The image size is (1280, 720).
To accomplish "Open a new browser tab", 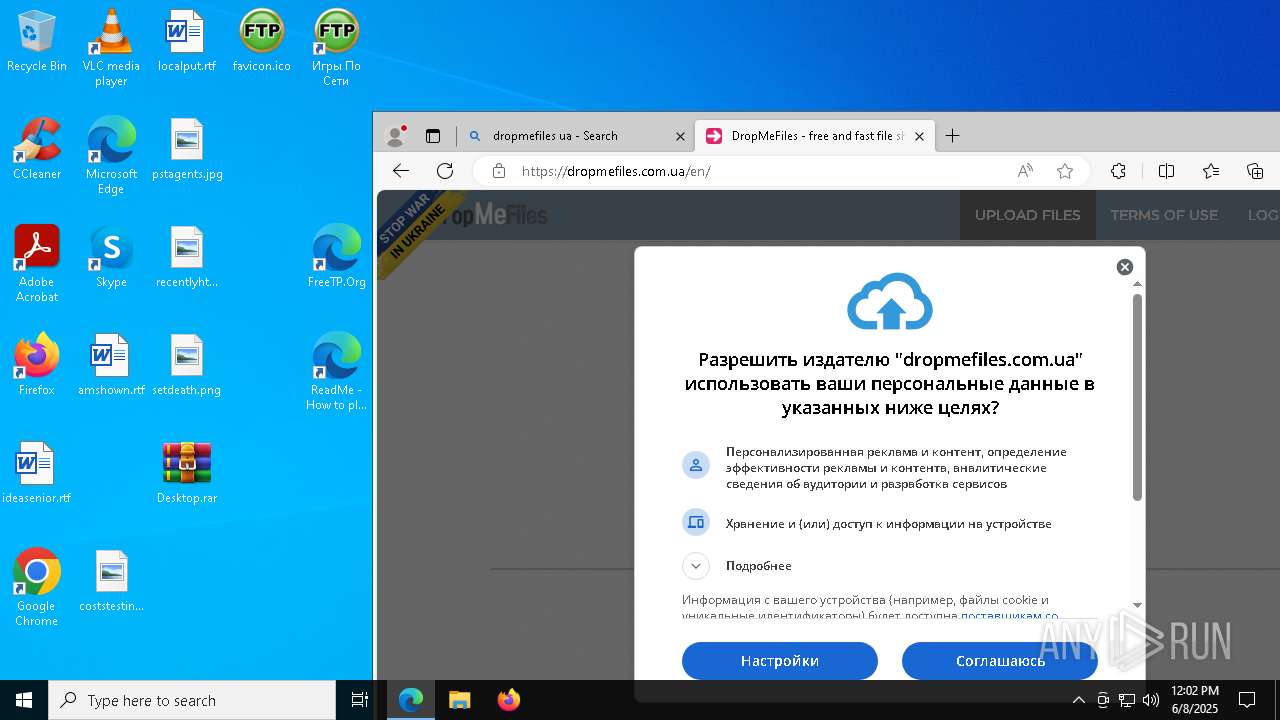I will pyautogui.click(x=953, y=136).
